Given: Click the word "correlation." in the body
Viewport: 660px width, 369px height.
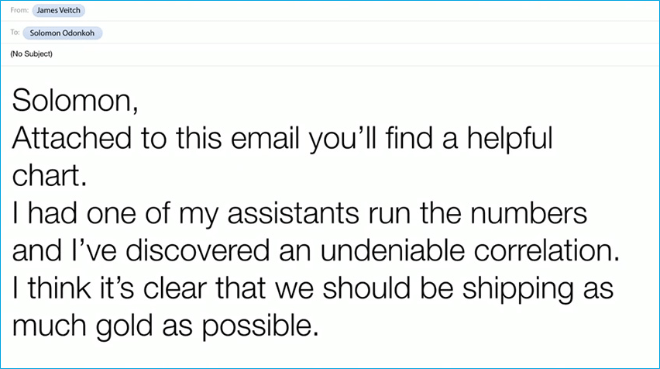Looking at the screenshot, I should click(x=547, y=250).
